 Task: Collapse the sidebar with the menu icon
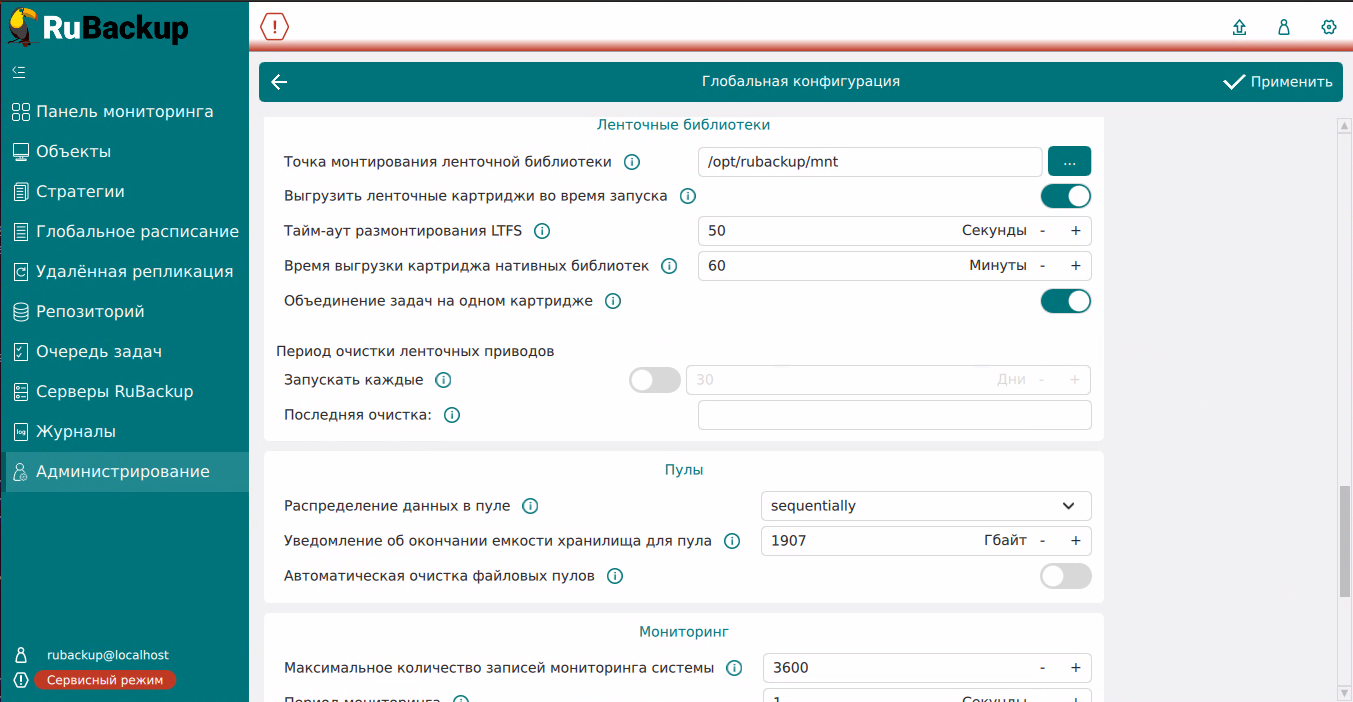coord(19,72)
